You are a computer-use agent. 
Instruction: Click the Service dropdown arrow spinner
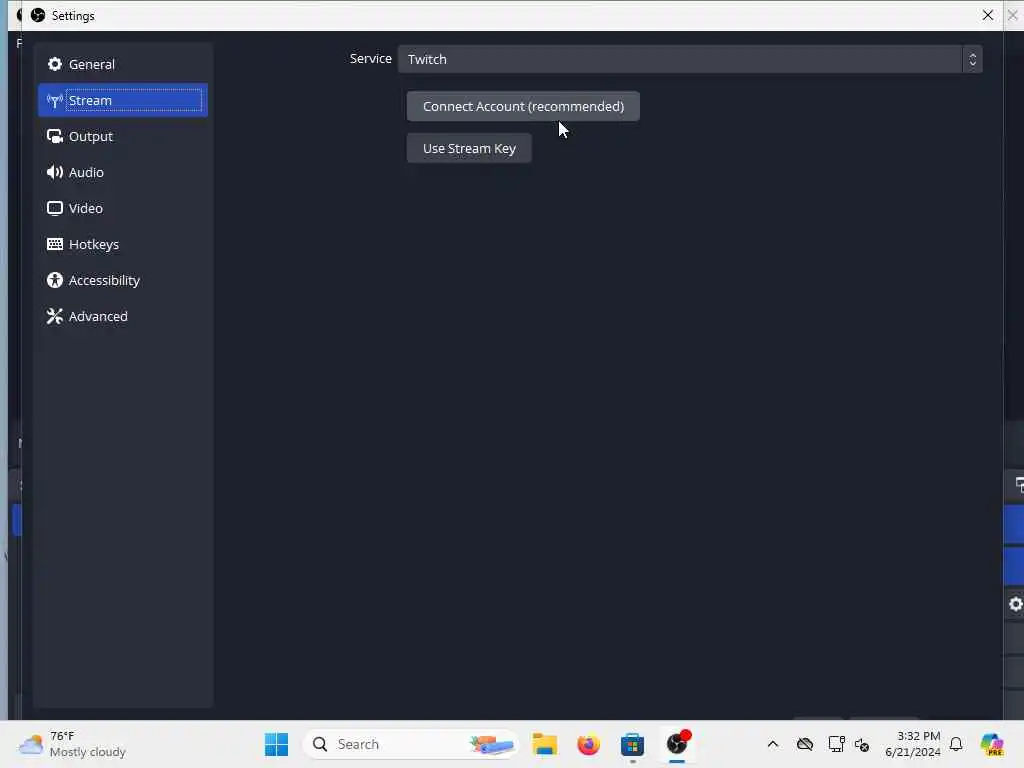point(972,59)
